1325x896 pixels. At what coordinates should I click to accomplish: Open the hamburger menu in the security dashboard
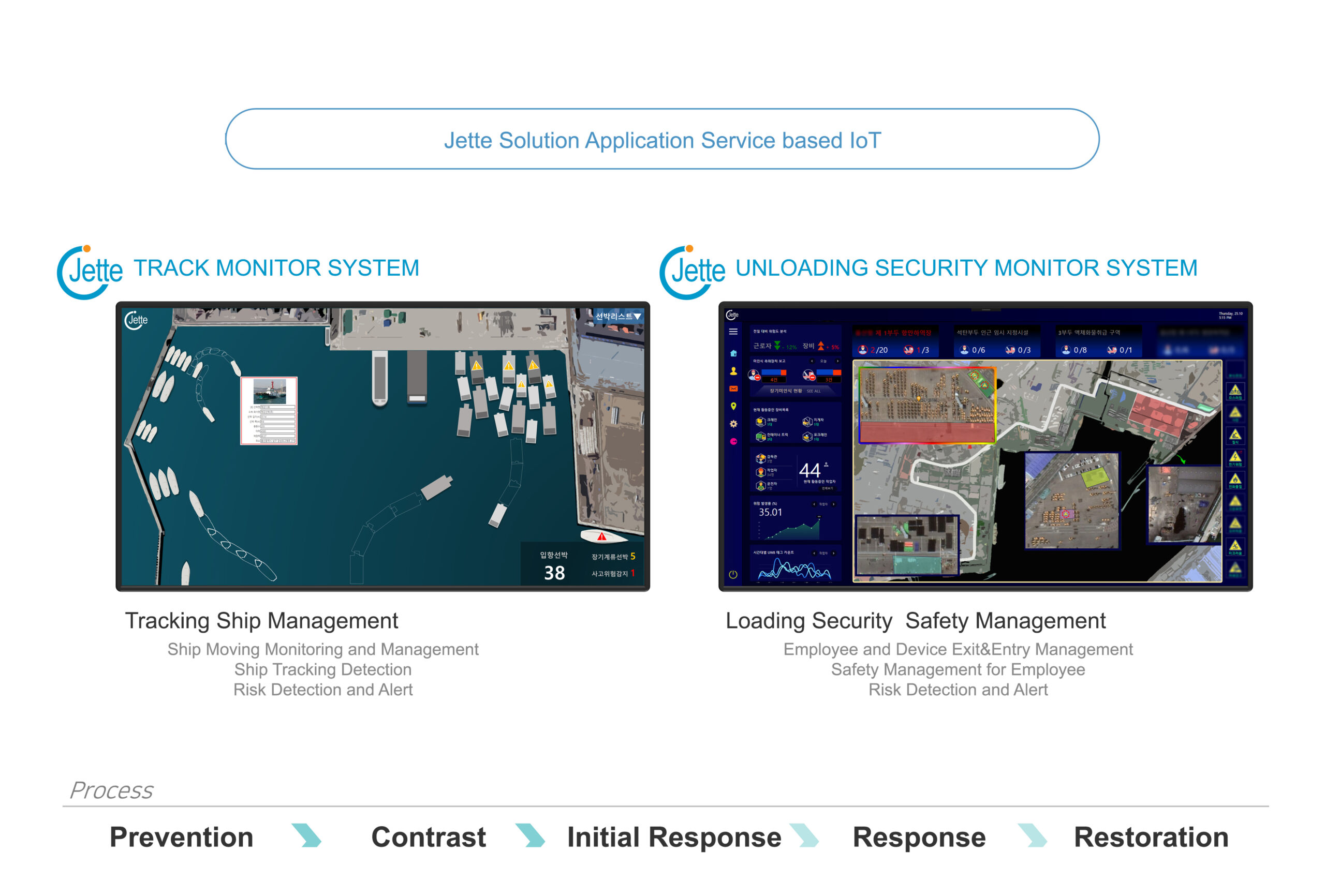[x=734, y=332]
